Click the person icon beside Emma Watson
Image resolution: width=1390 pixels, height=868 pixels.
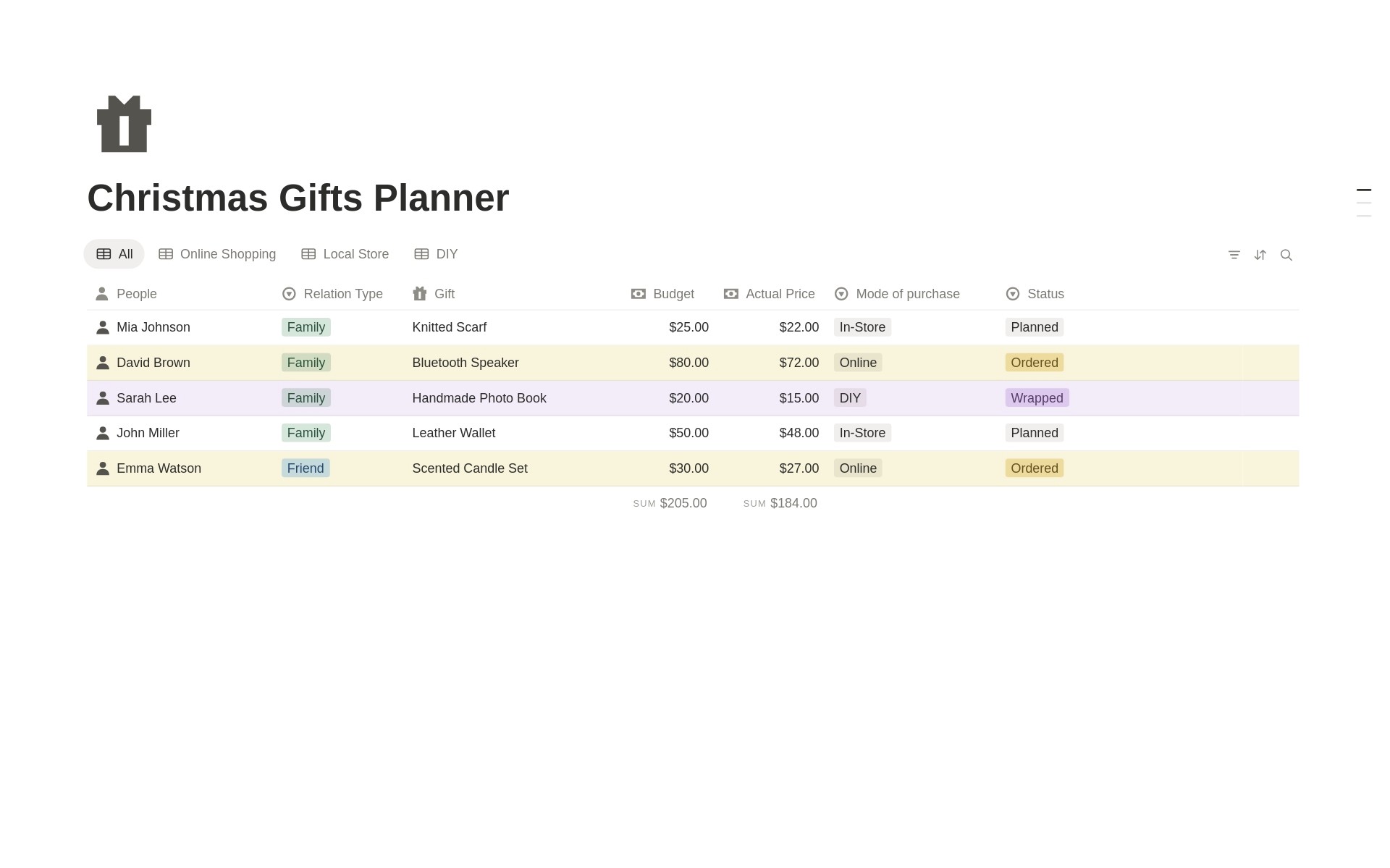(x=102, y=468)
